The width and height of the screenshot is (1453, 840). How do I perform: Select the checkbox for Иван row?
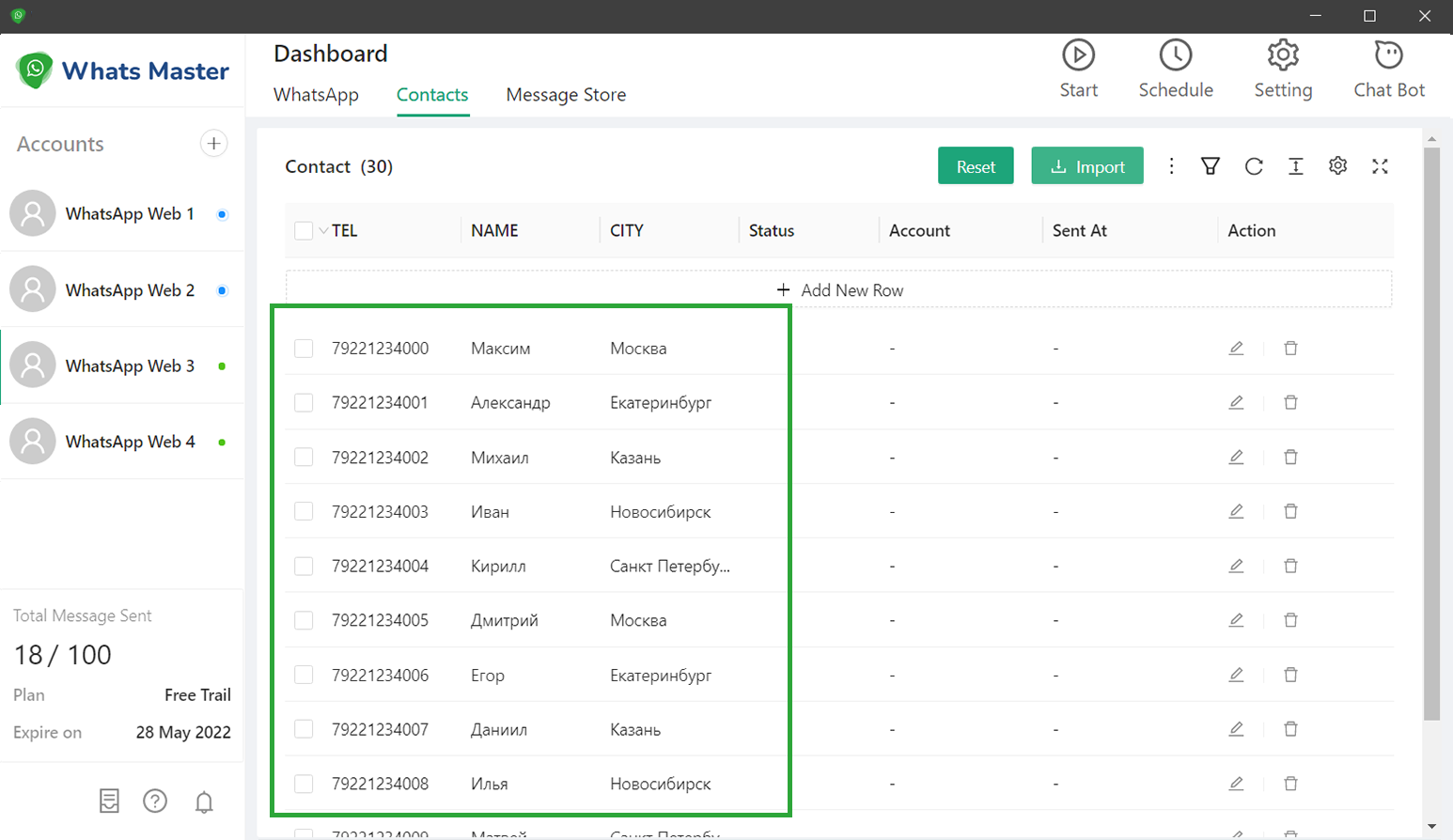[304, 512]
